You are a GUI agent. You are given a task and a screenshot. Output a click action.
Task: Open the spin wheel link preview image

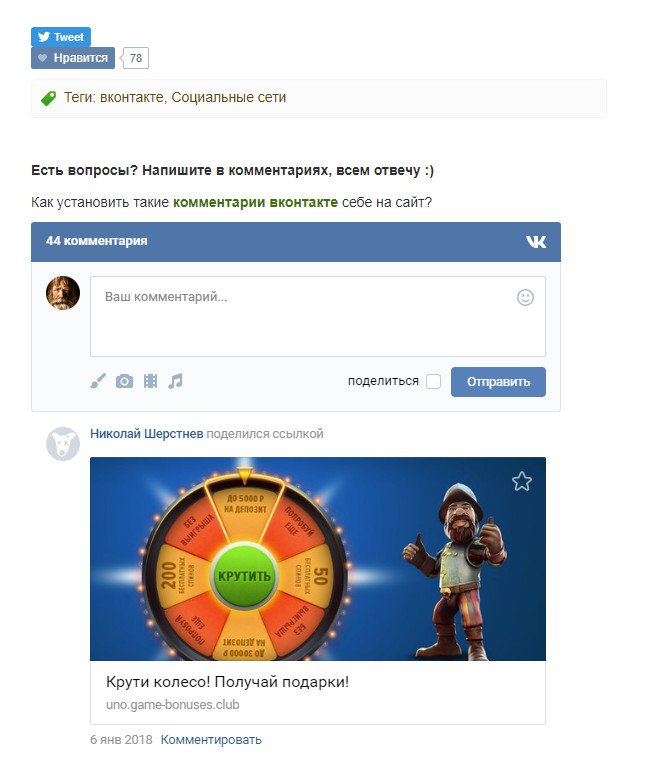(318, 559)
